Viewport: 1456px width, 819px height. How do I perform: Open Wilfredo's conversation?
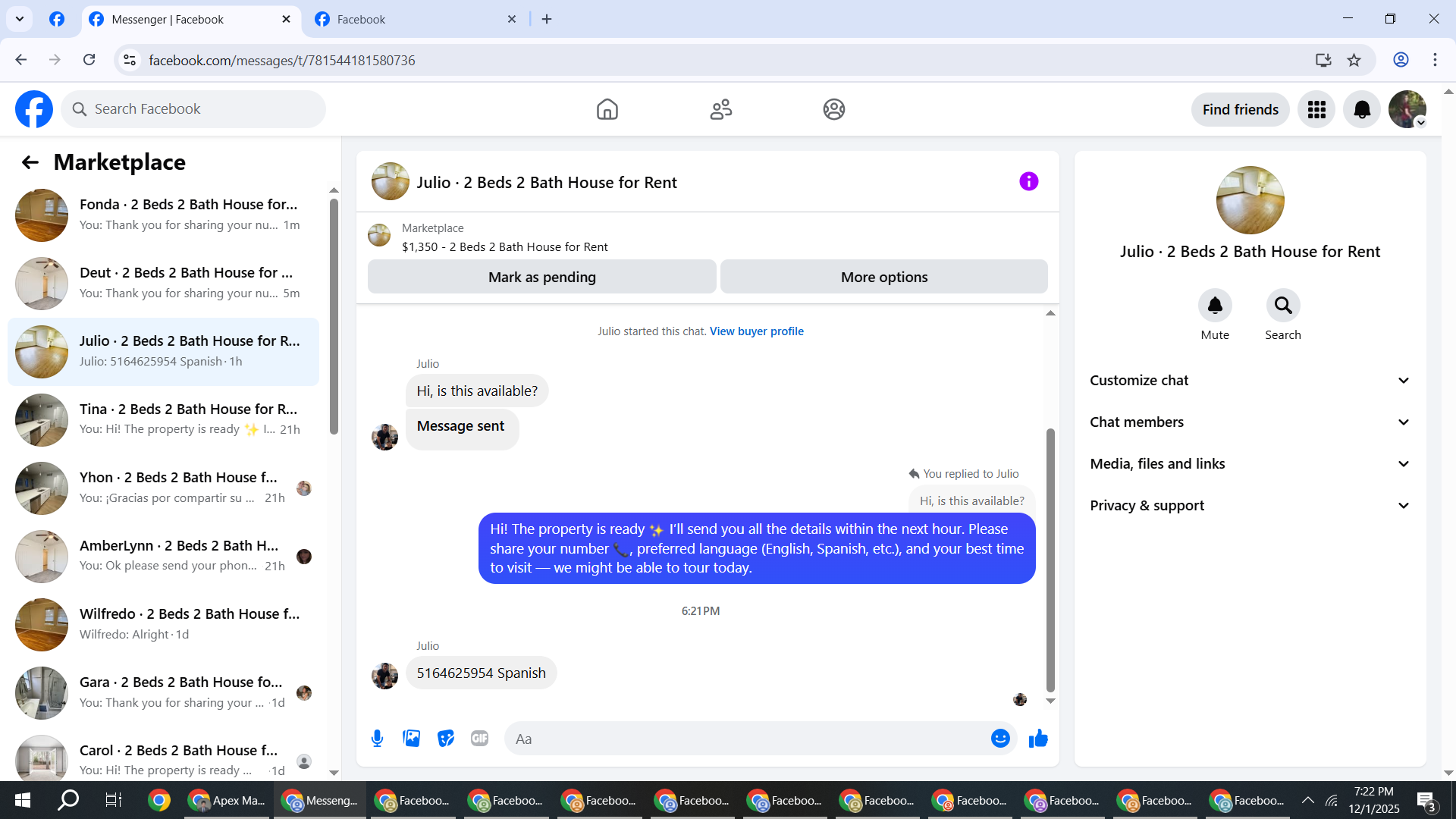[163, 625]
